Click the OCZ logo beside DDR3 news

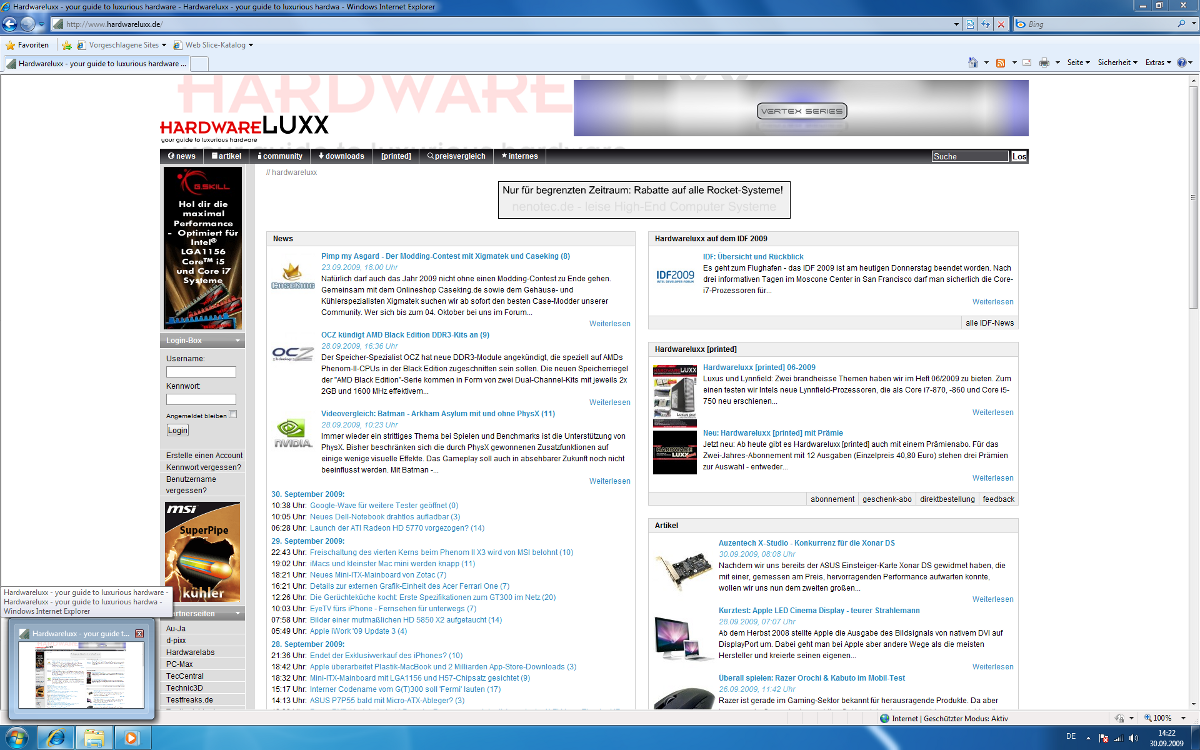pyautogui.click(x=292, y=354)
